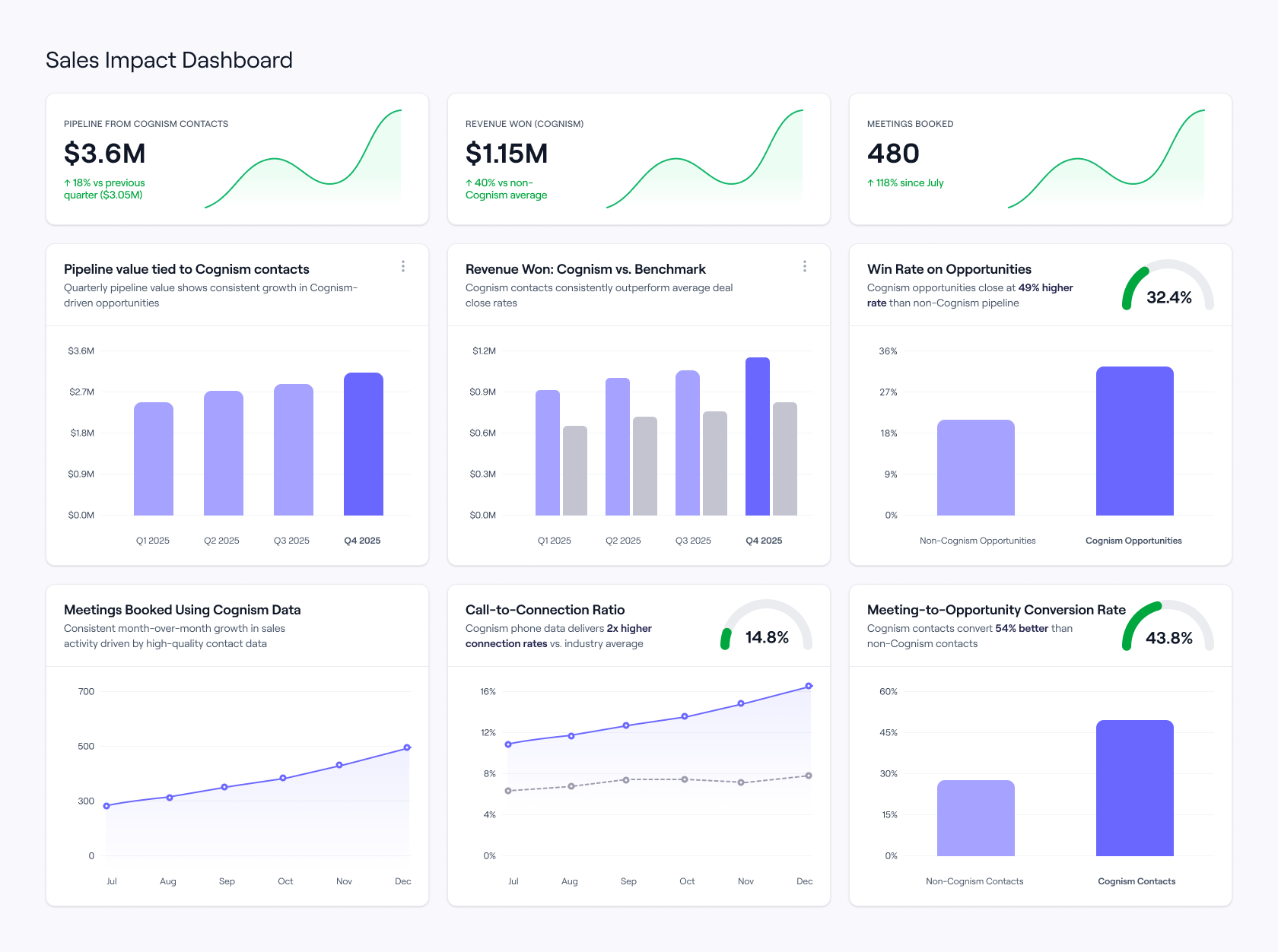Click the Sales Impact Dashboard title
The width and height of the screenshot is (1278, 952).
[x=169, y=60]
